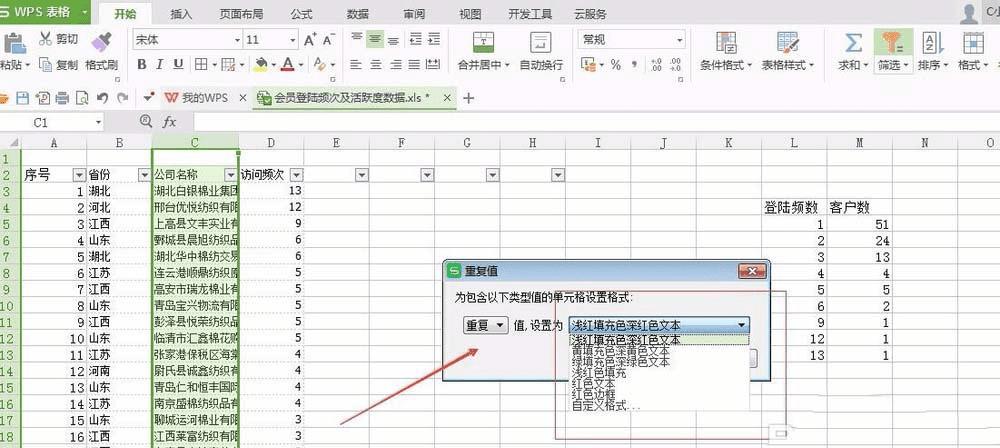Click the Wrap Text (自动换行) icon
Image resolution: width=1000 pixels, height=448 pixels.
point(541,42)
